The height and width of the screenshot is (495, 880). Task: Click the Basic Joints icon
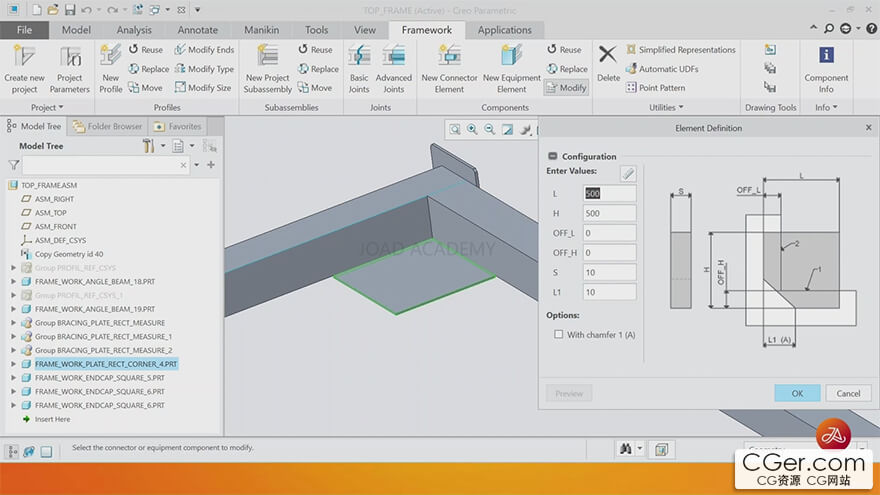358,57
